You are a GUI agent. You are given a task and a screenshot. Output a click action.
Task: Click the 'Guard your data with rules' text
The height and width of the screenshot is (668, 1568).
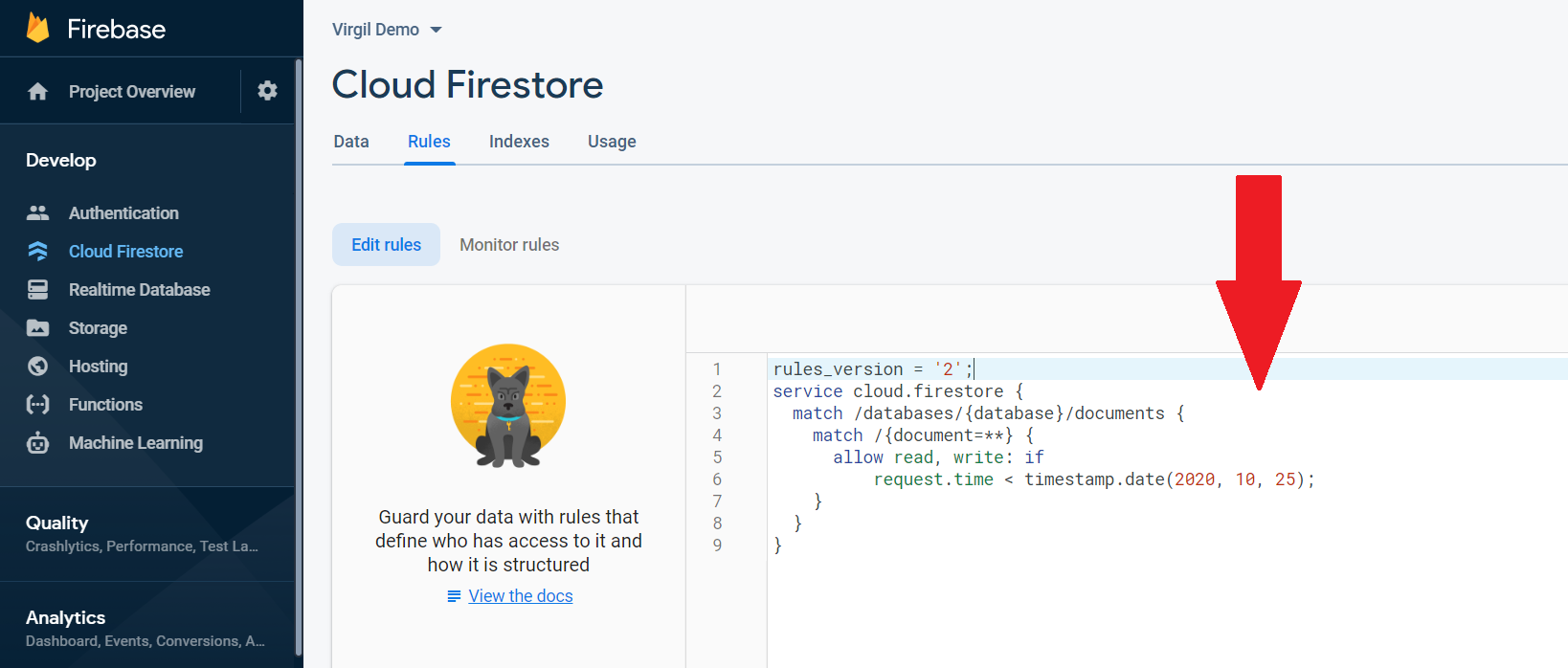508,541
